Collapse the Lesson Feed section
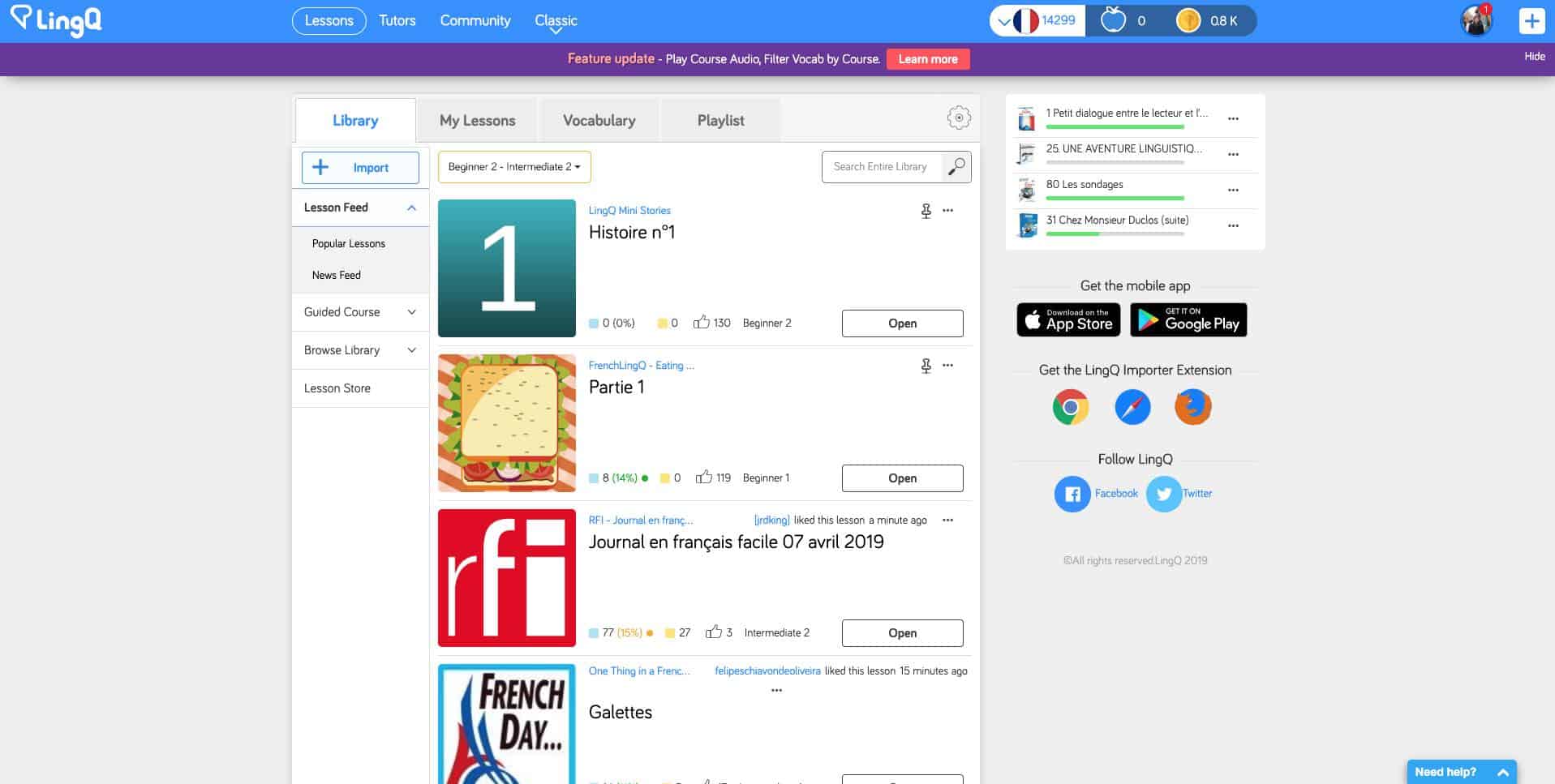Image resolution: width=1555 pixels, height=784 pixels. pos(411,208)
